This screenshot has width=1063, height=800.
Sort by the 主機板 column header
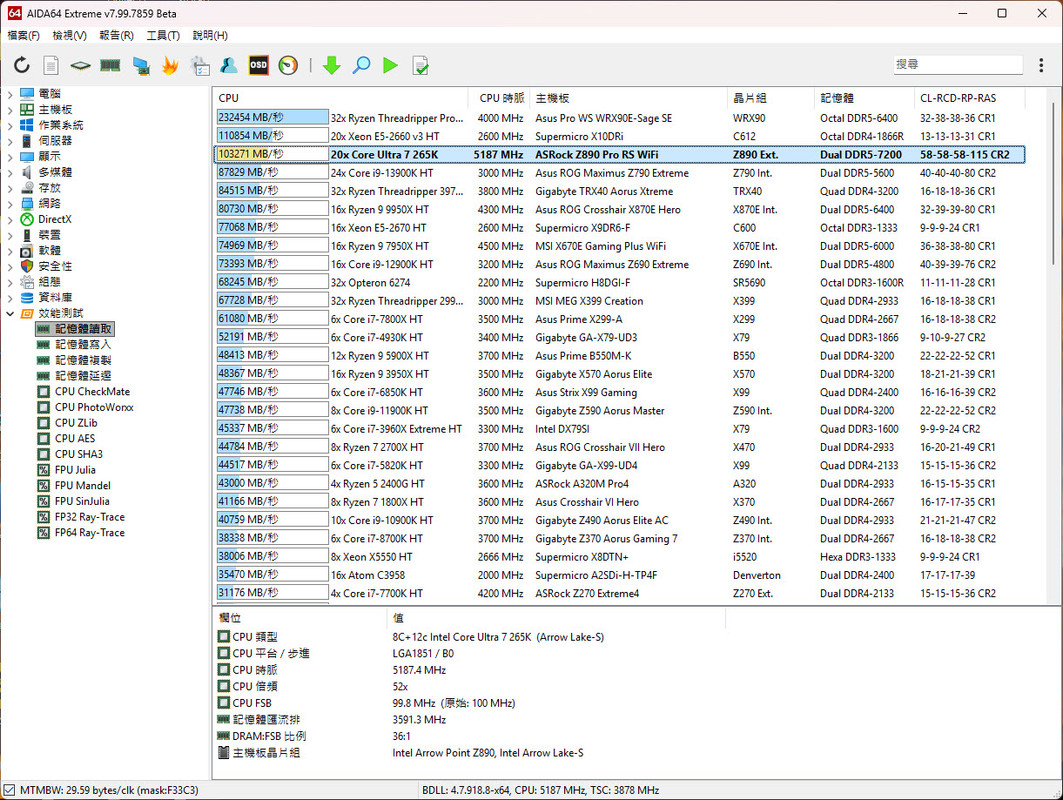pos(629,98)
